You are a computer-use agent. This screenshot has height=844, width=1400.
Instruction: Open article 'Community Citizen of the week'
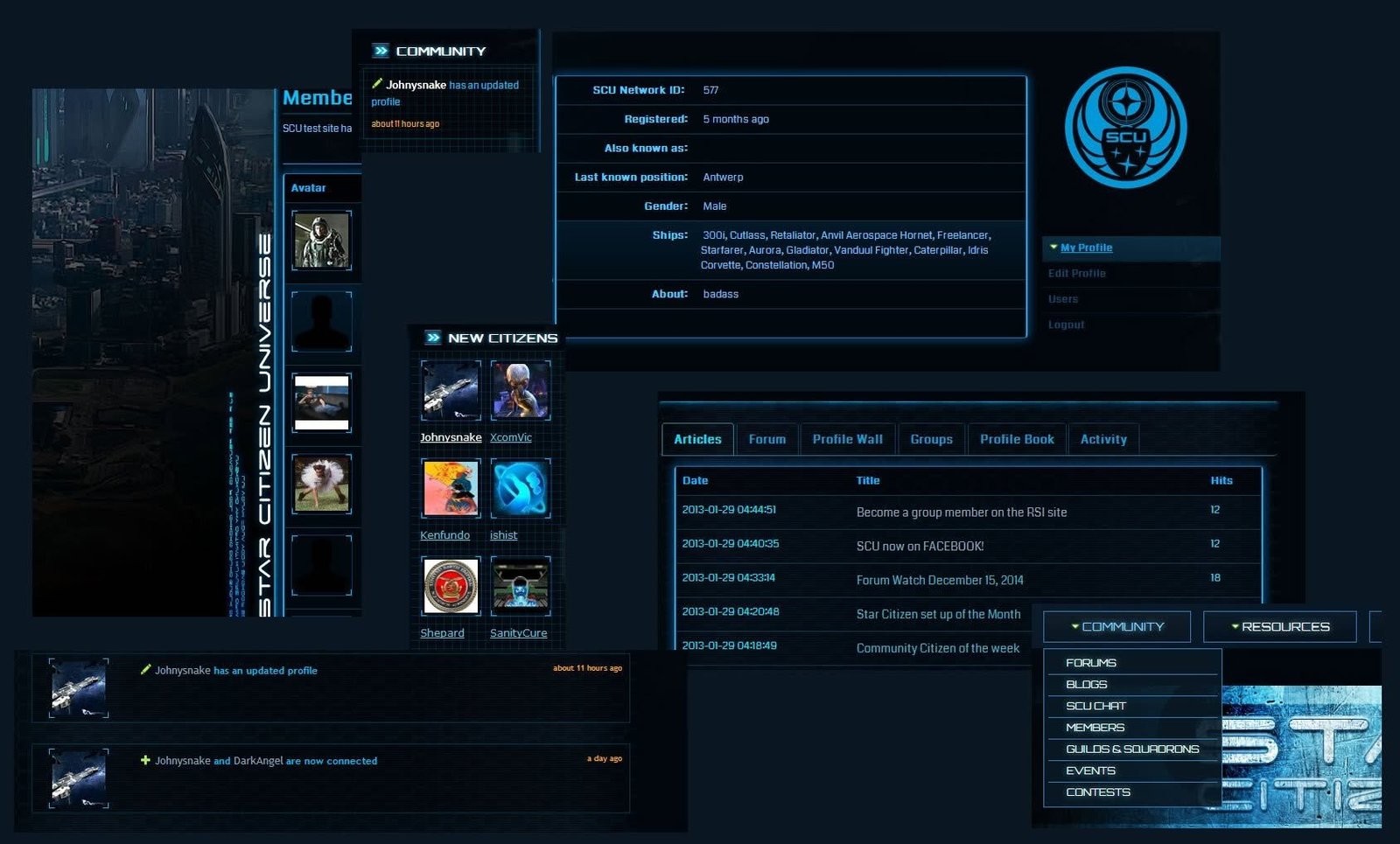click(x=938, y=648)
